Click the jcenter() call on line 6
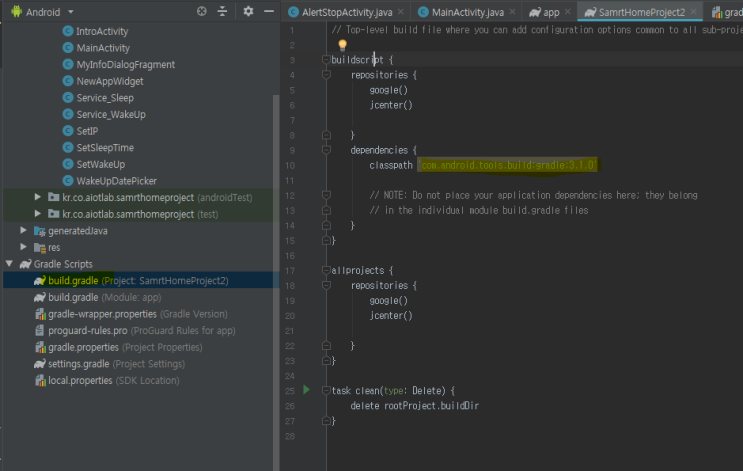The width and height of the screenshot is (743, 471). pyautogui.click(x=391, y=105)
